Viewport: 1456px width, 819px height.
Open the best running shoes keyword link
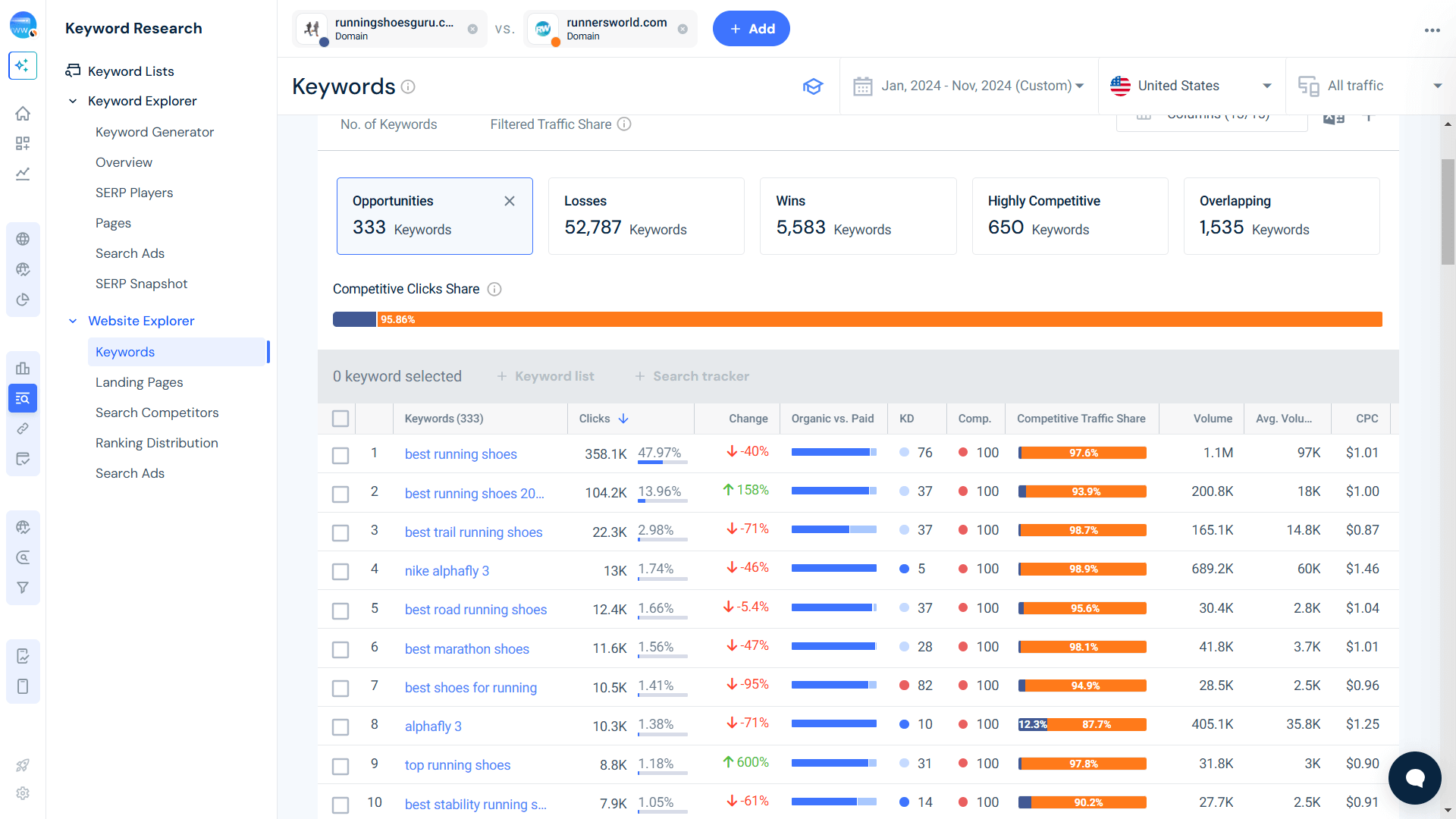coord(460,454)
